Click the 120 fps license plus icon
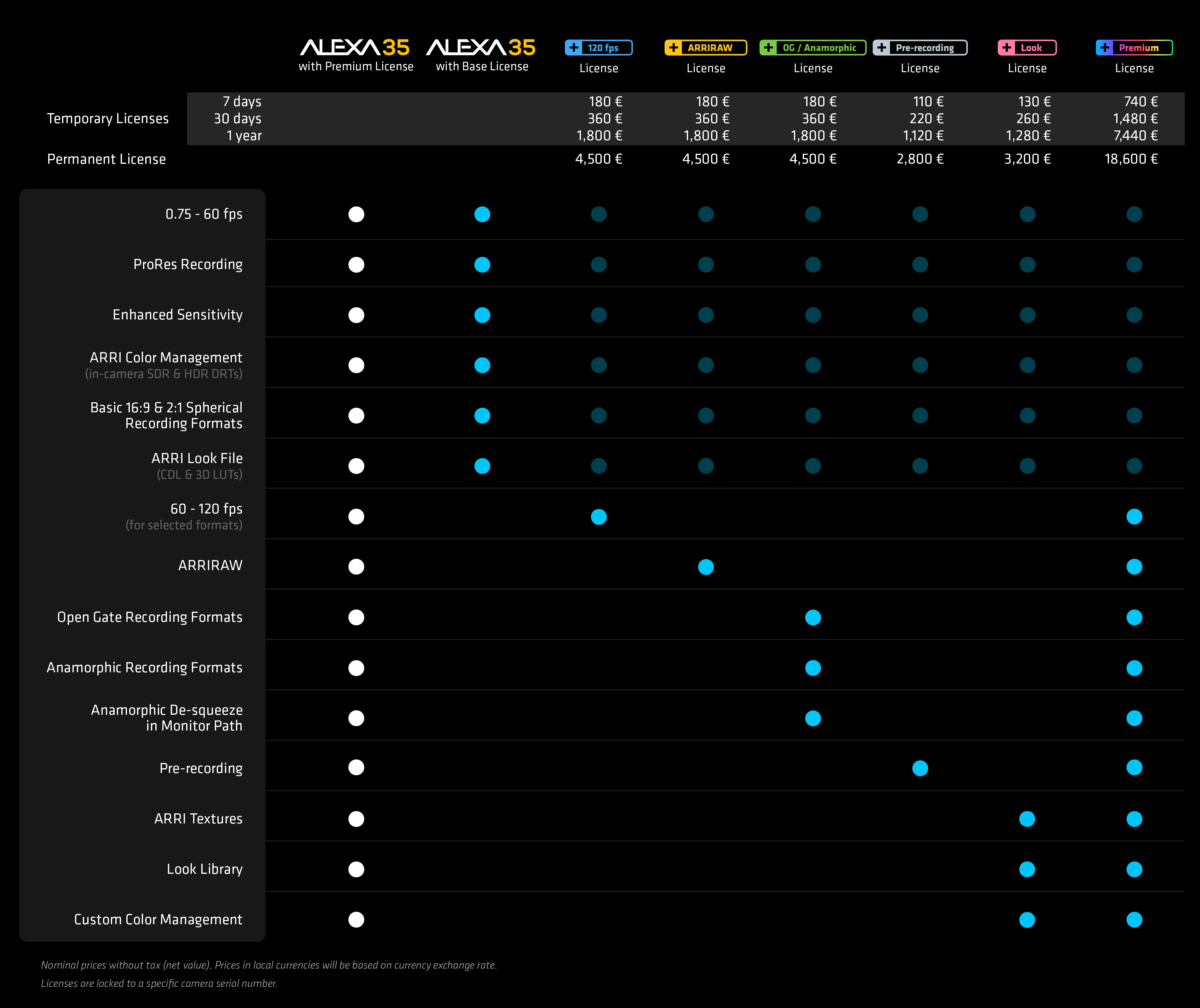This screenshot has height=1008, width=1200. 574,48
